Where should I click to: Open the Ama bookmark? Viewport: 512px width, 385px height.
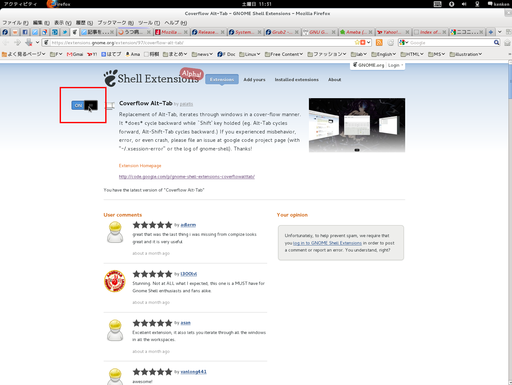point(133,54)
